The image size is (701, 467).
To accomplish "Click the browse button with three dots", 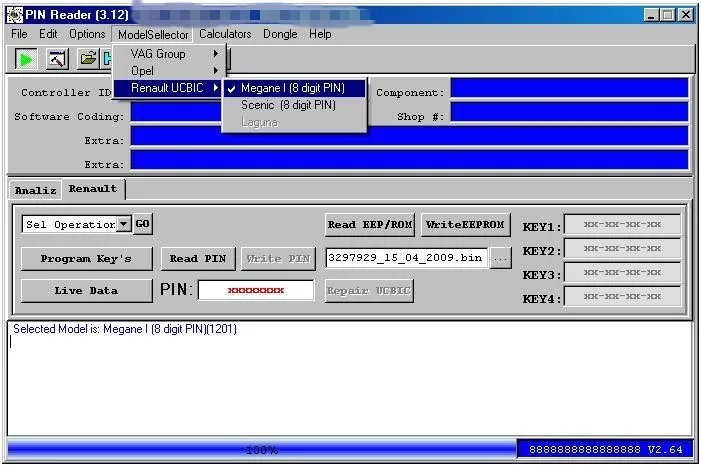I will 500,258.
